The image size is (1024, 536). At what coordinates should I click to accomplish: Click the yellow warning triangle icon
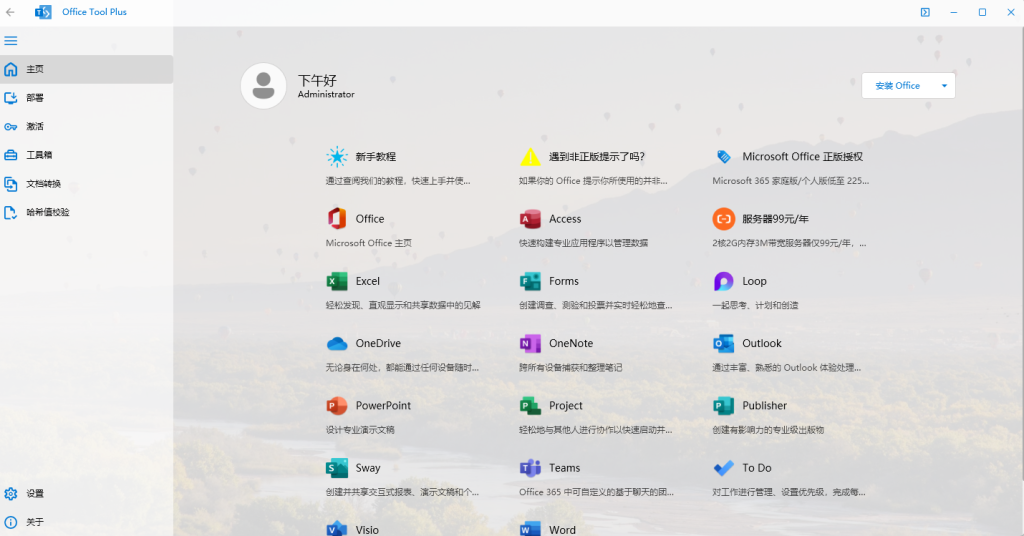coord(530,157)
